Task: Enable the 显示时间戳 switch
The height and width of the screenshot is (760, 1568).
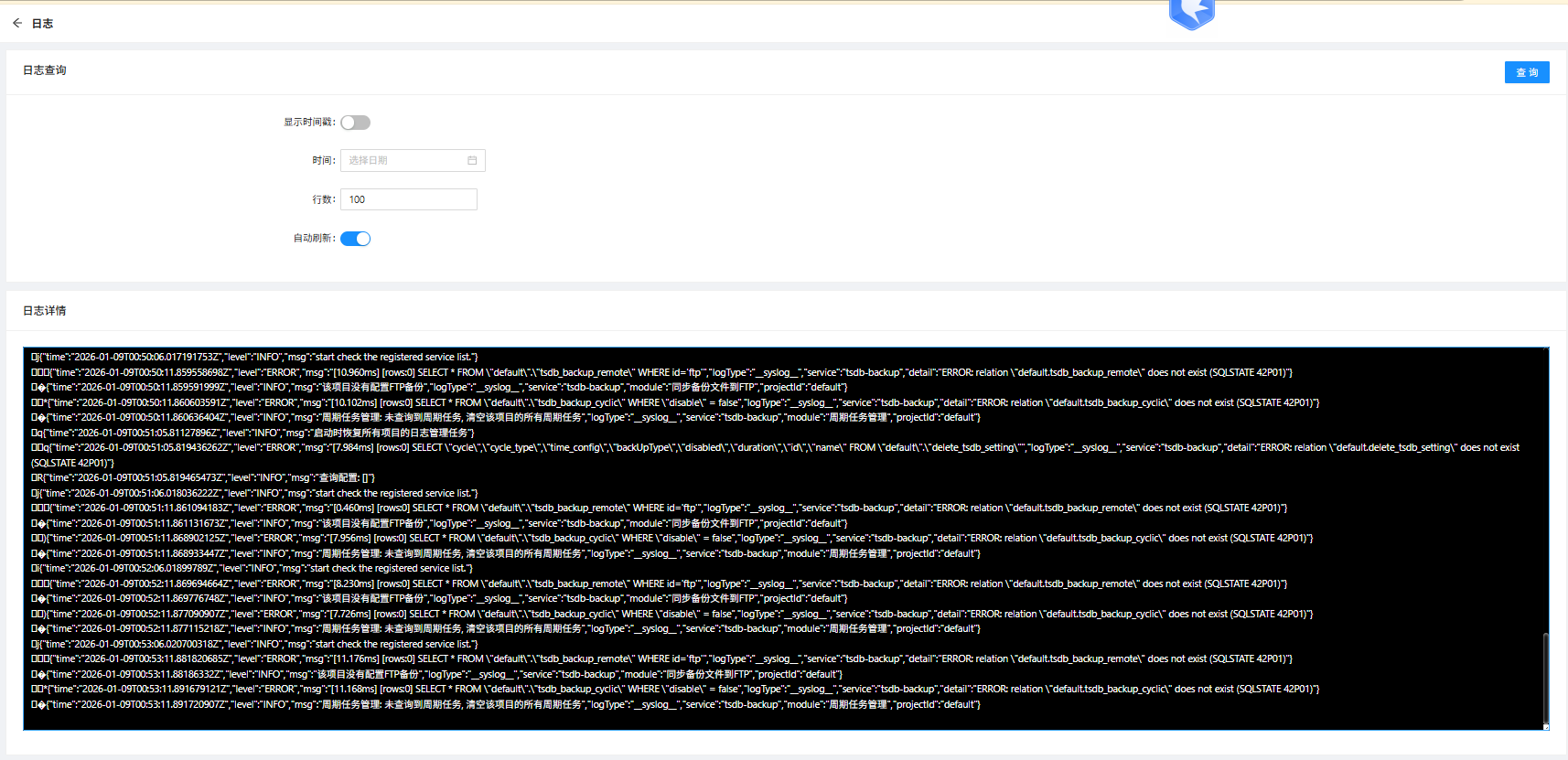Action: [x=355, y=123]
